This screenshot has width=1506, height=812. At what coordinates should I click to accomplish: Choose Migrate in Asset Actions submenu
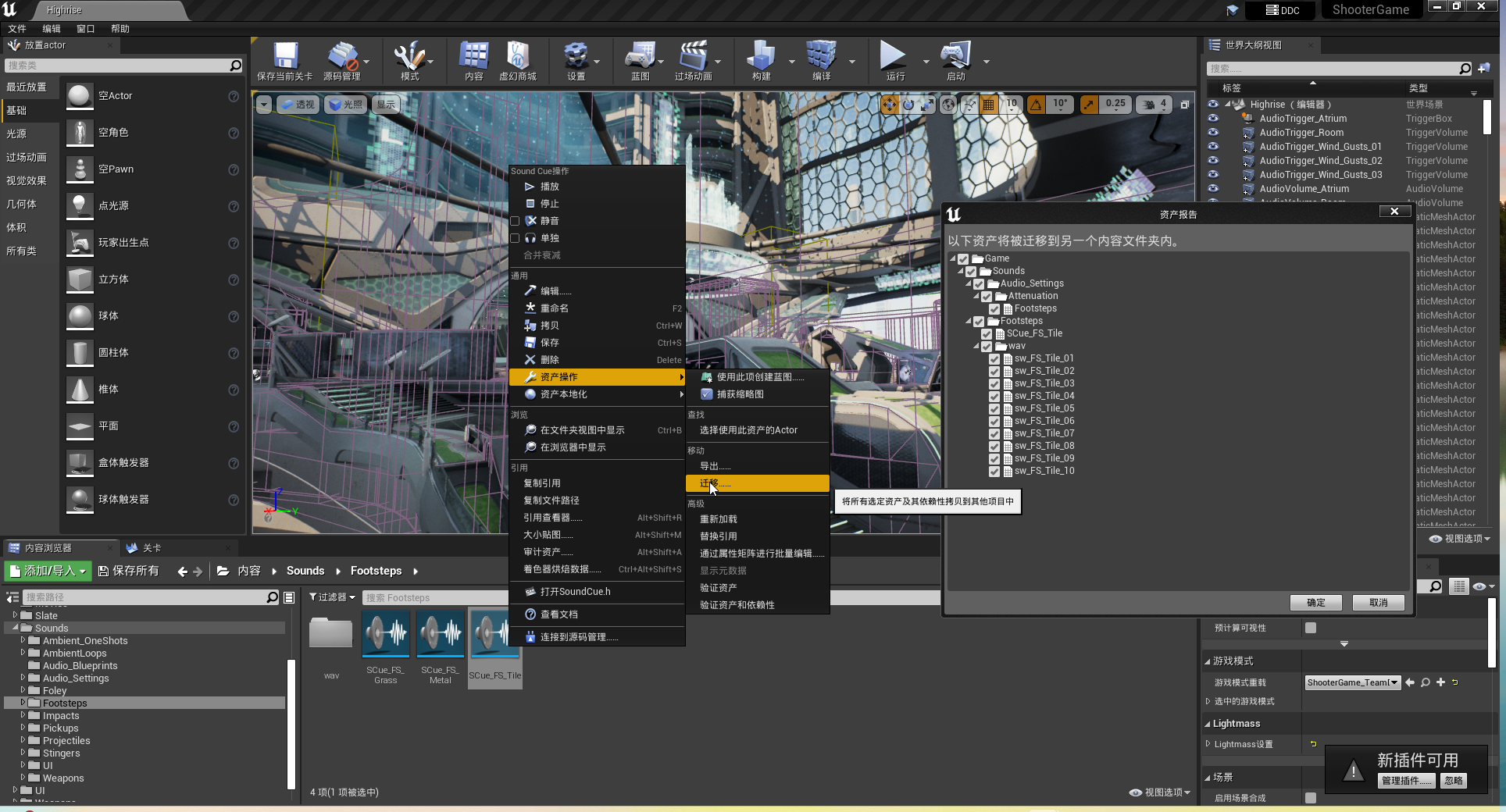coord(758,484)
